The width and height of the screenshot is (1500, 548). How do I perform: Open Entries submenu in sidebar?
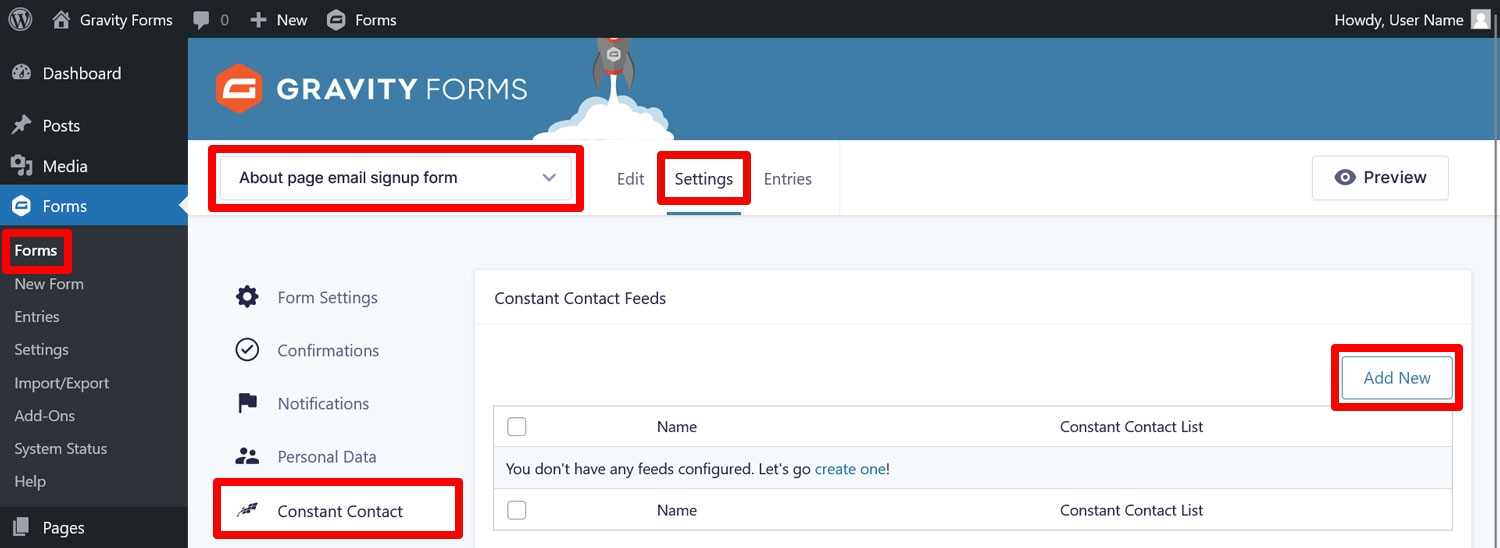point(37,317)
